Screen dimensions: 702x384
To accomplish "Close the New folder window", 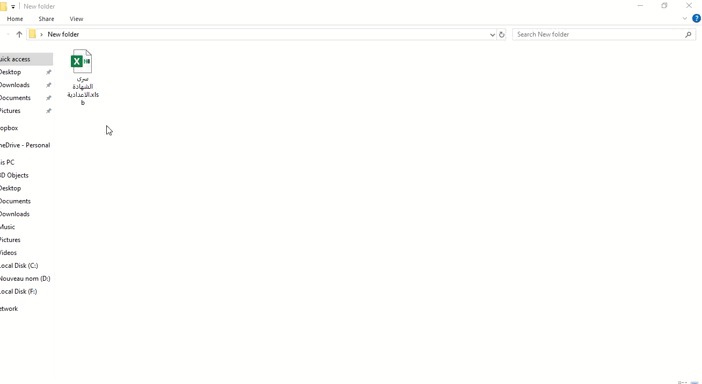I will (x=689, y=6).
